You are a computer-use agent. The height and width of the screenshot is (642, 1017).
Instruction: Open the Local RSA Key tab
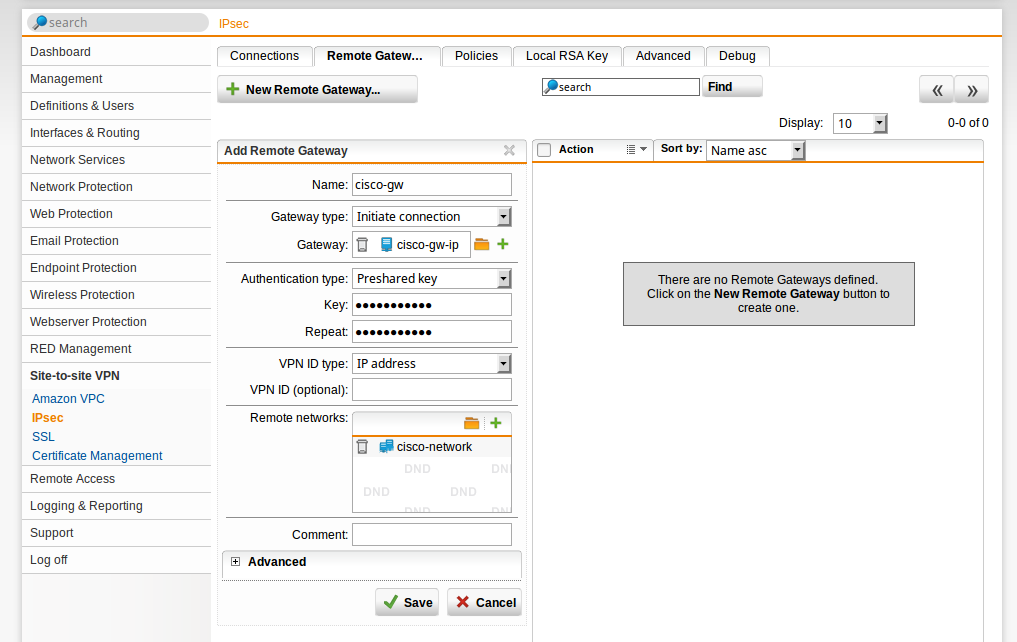coord(567,56)
